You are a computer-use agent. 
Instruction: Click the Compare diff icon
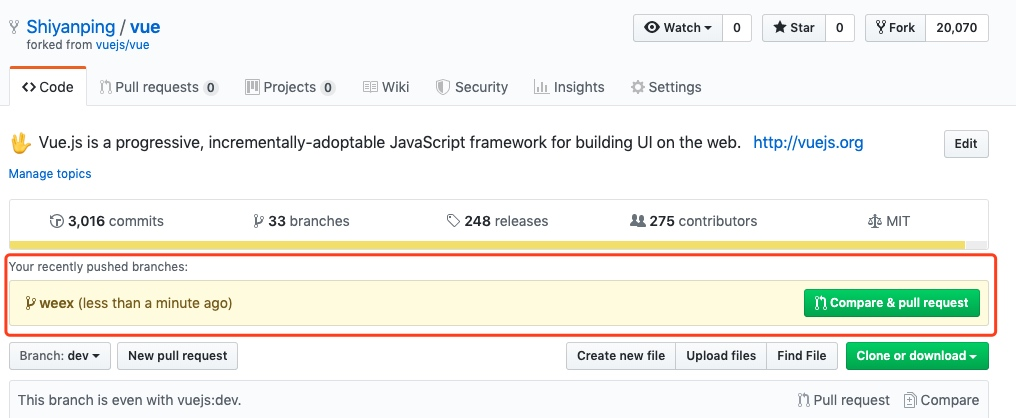click(910, 400)
